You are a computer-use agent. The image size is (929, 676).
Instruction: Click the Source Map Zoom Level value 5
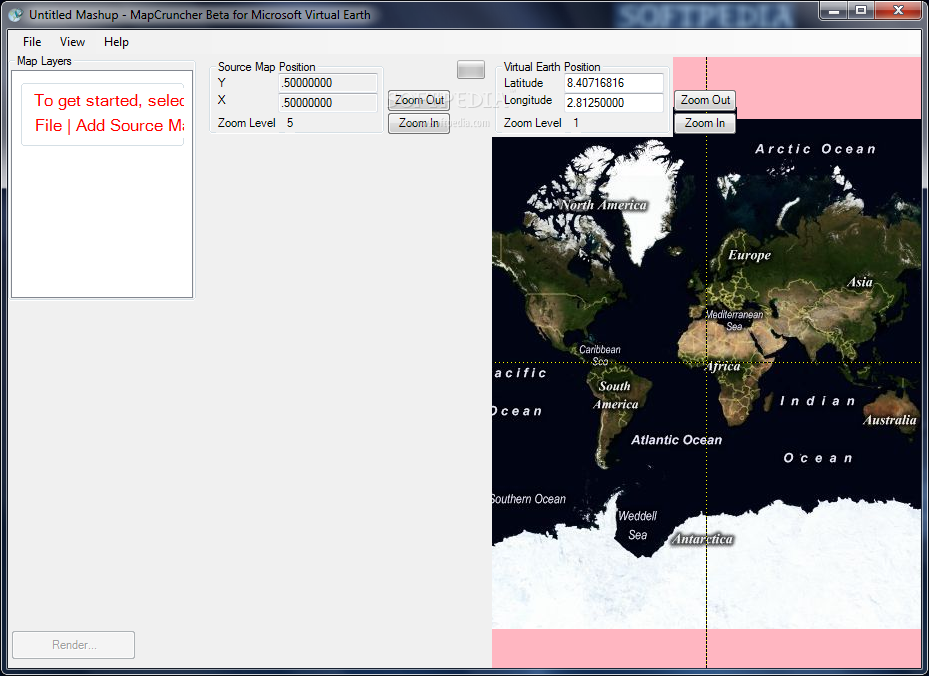tap(290, 123)
